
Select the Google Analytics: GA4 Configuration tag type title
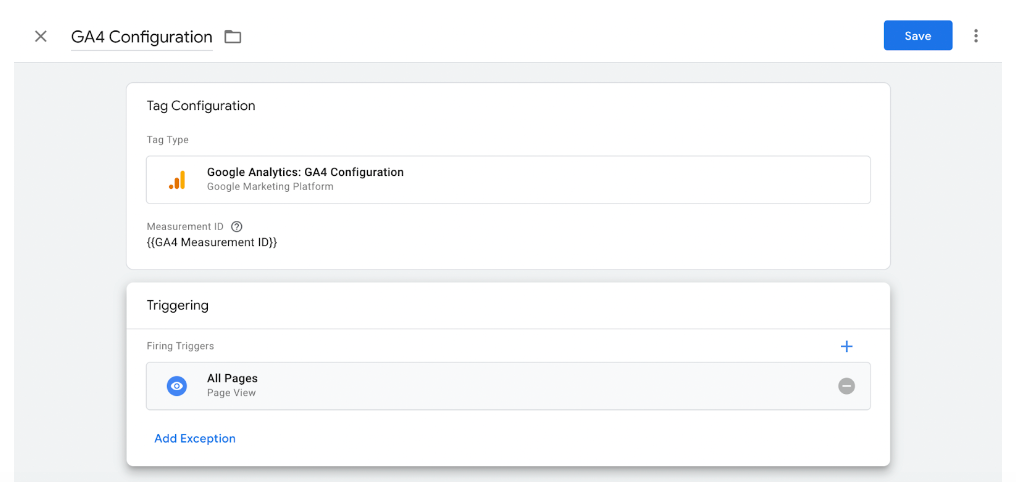pyautogui.click(x=305, y=172)
